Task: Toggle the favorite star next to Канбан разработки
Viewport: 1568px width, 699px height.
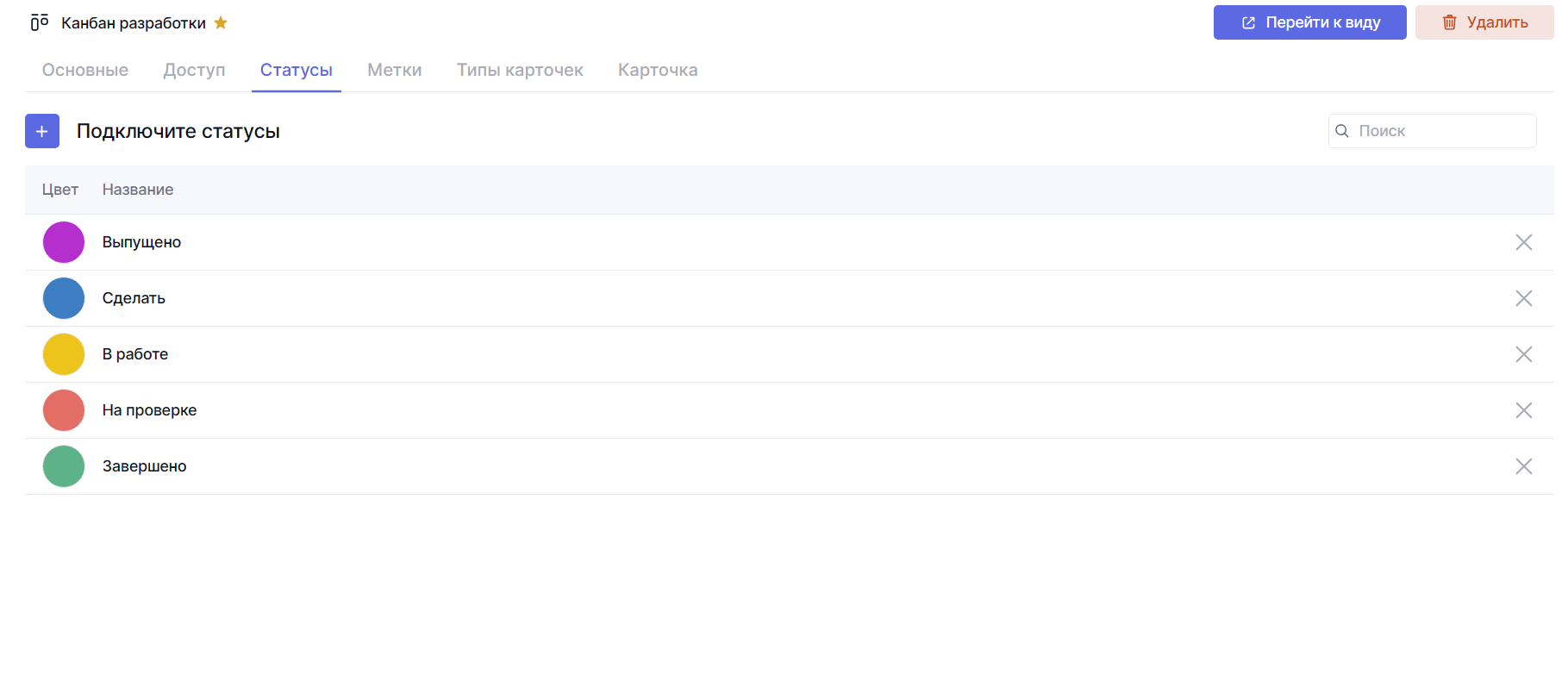Action: click(x=221, y=22)
